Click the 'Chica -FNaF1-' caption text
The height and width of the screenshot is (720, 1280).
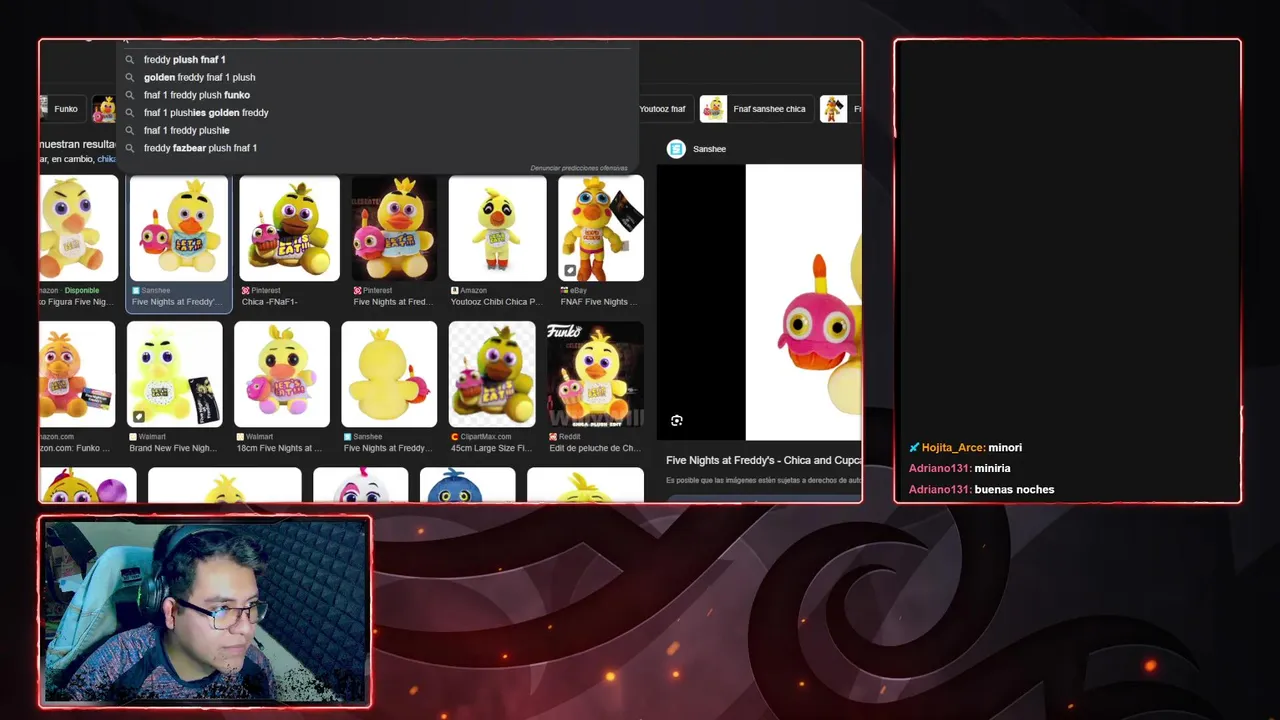(270, 302)
